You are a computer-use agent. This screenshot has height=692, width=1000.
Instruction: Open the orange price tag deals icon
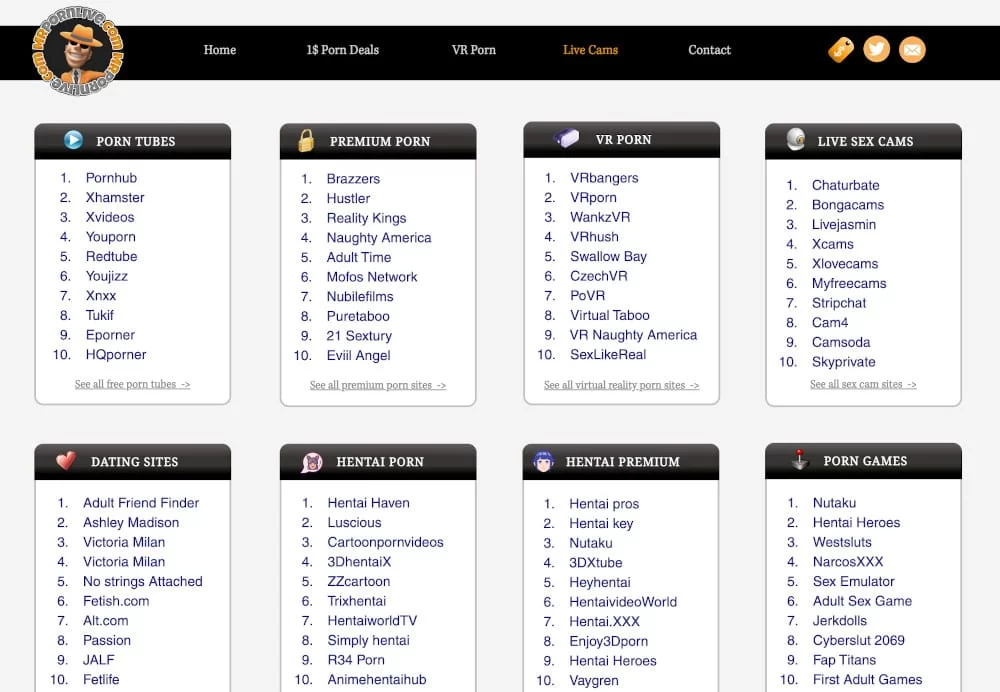[841, 50]
